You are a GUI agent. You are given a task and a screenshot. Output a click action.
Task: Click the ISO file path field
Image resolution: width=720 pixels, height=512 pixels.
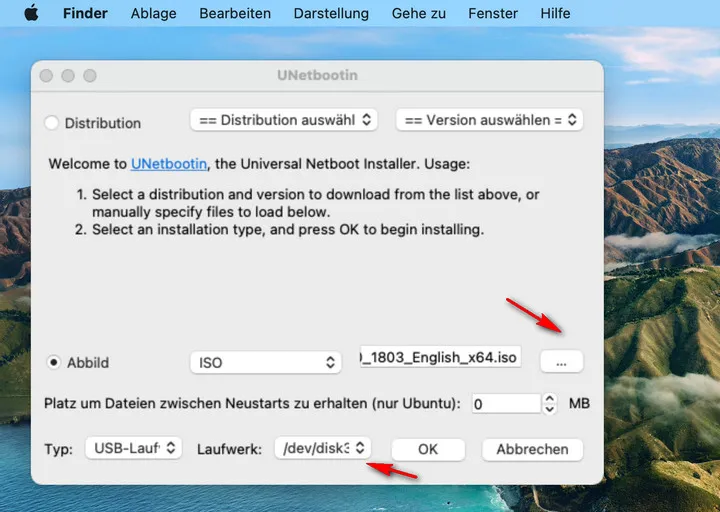pos(440,357)
